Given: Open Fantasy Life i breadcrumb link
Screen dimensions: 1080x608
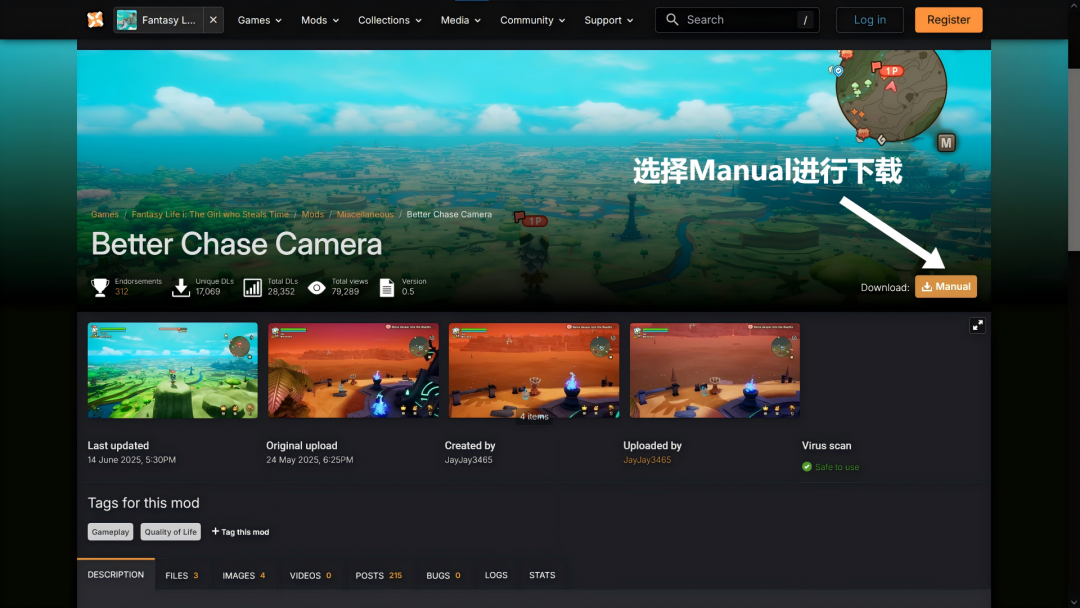Looking at the screenshot, I should tap(210, 214).
